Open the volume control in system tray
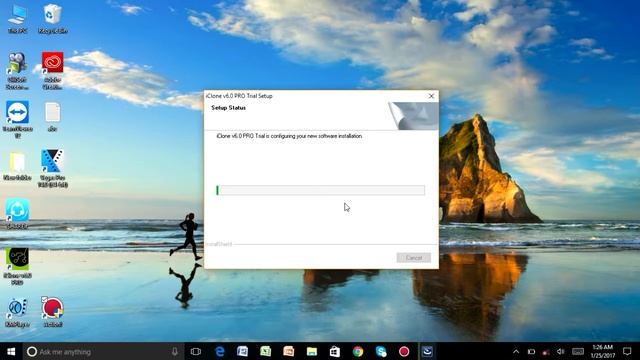The height and width of the screenshot is (360, 640). click(x=560, y=351)
